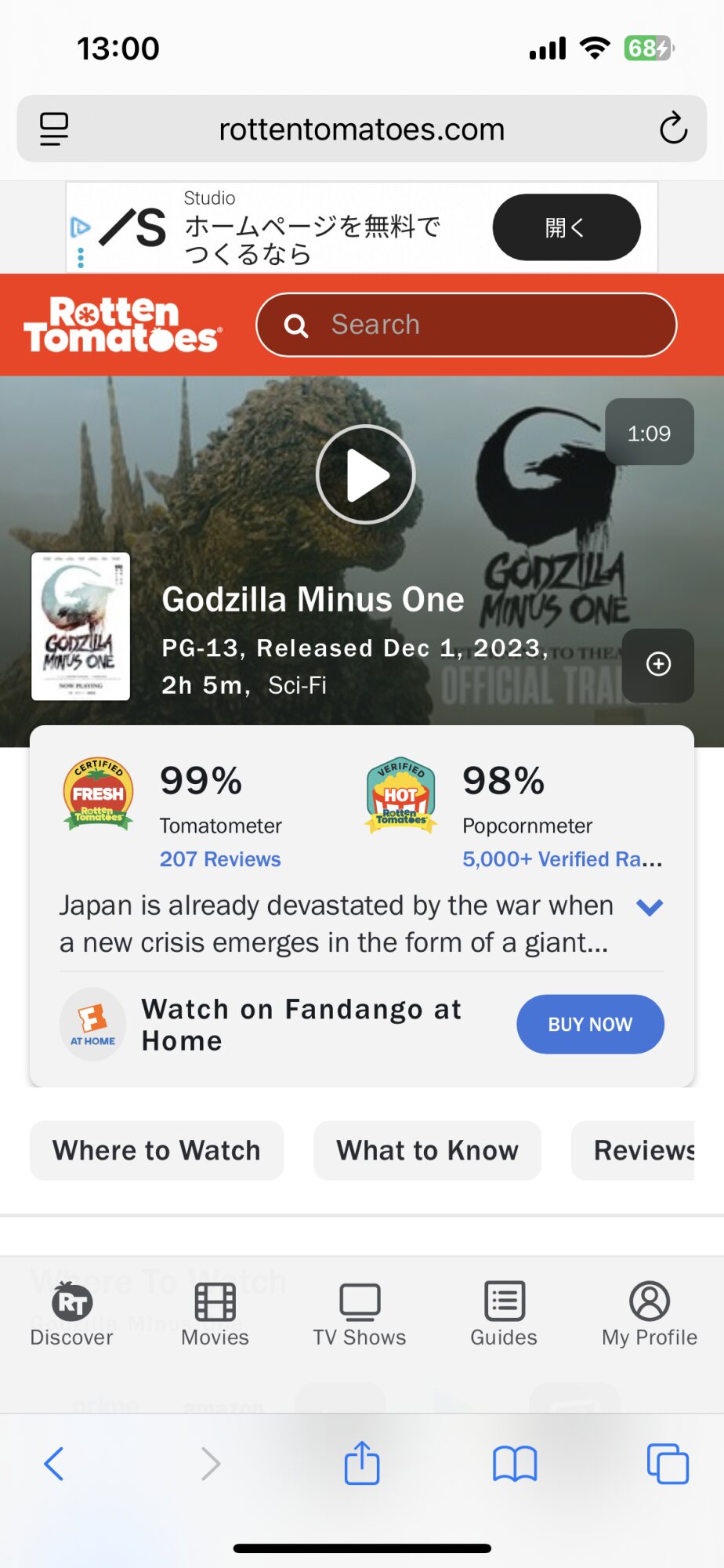Tap the Rotten Tomatoes logo
This screenshot has width=724, height=1568.
(x=123, y=325)
